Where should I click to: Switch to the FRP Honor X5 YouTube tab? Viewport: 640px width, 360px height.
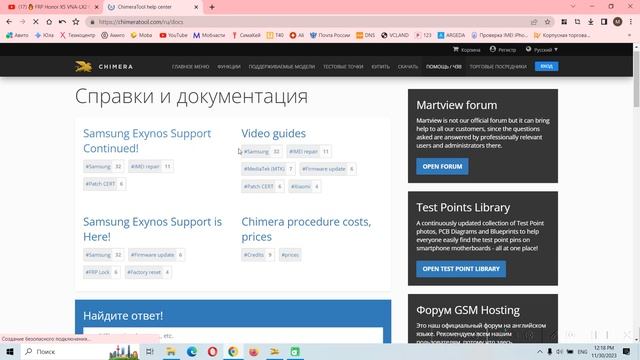click(x=52, y=7)
